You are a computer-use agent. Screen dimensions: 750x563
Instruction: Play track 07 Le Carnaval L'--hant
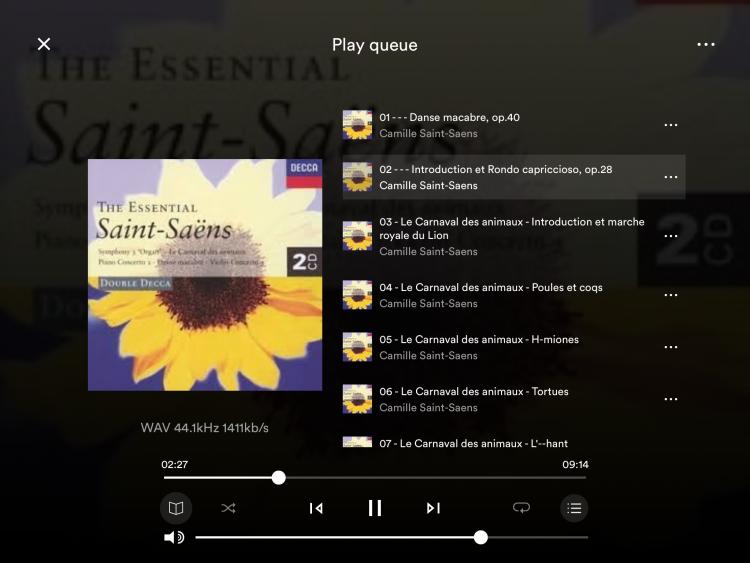click(514, 442)
